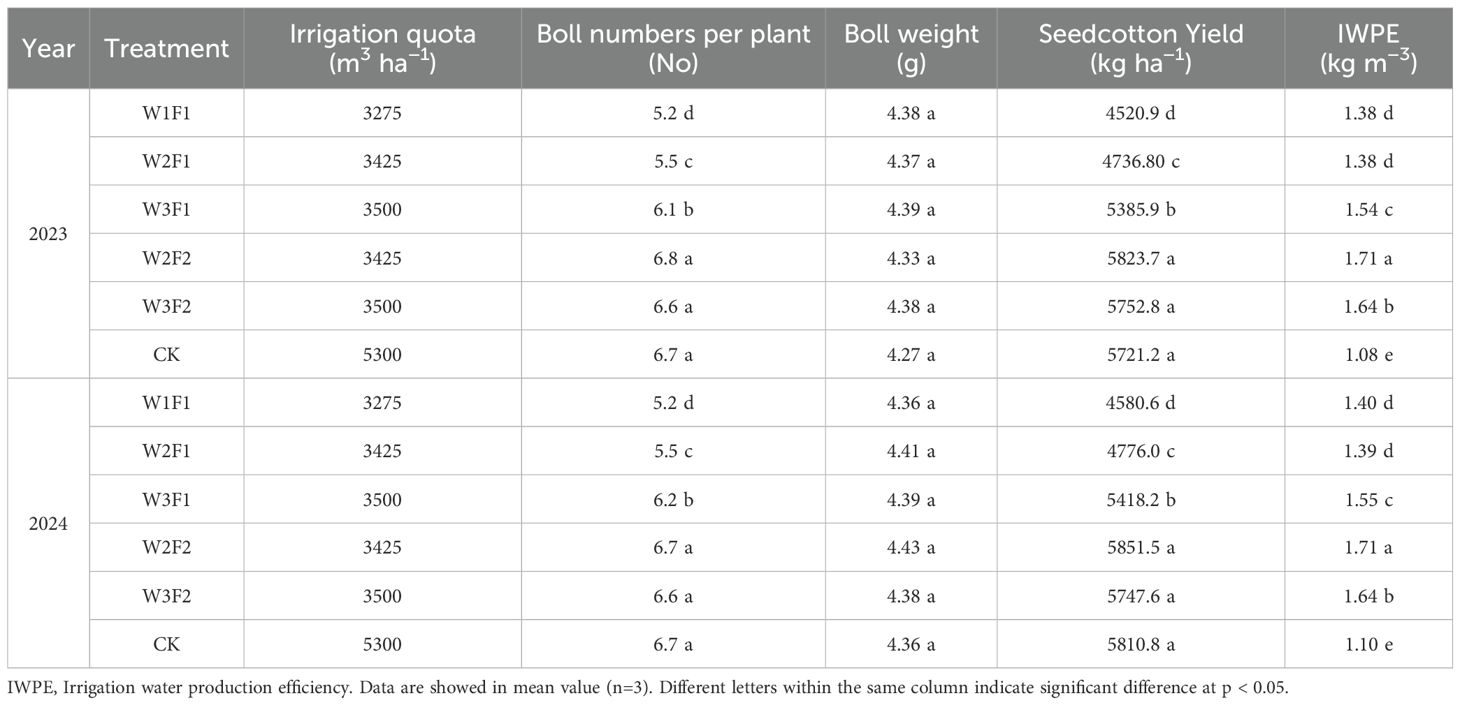Select the 2023 year cell
Screen dimensions: 1460x705
click(x=48, y=234)
